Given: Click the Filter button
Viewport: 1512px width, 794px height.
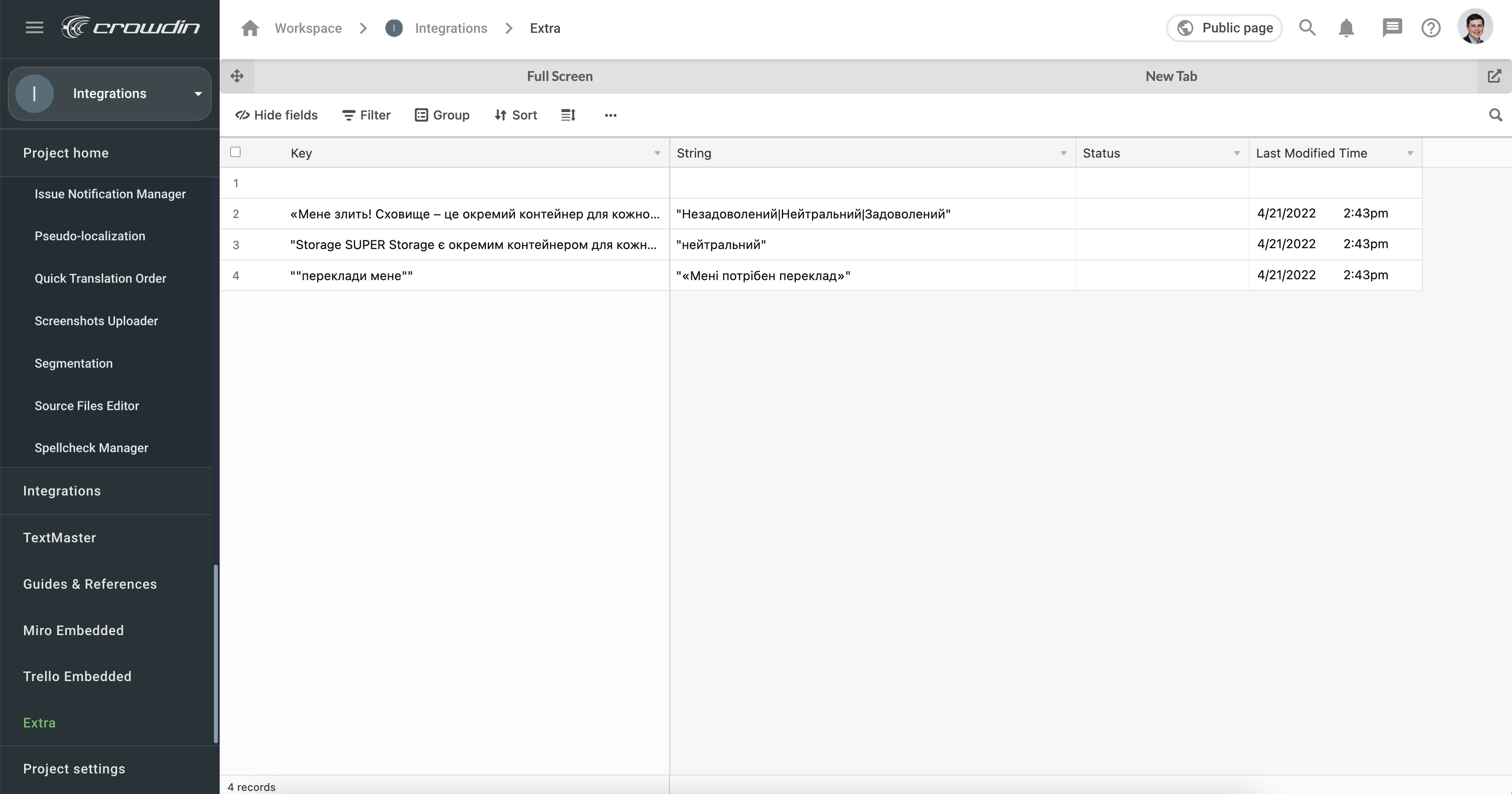Looking at the screenshot, I should [366, 115].
